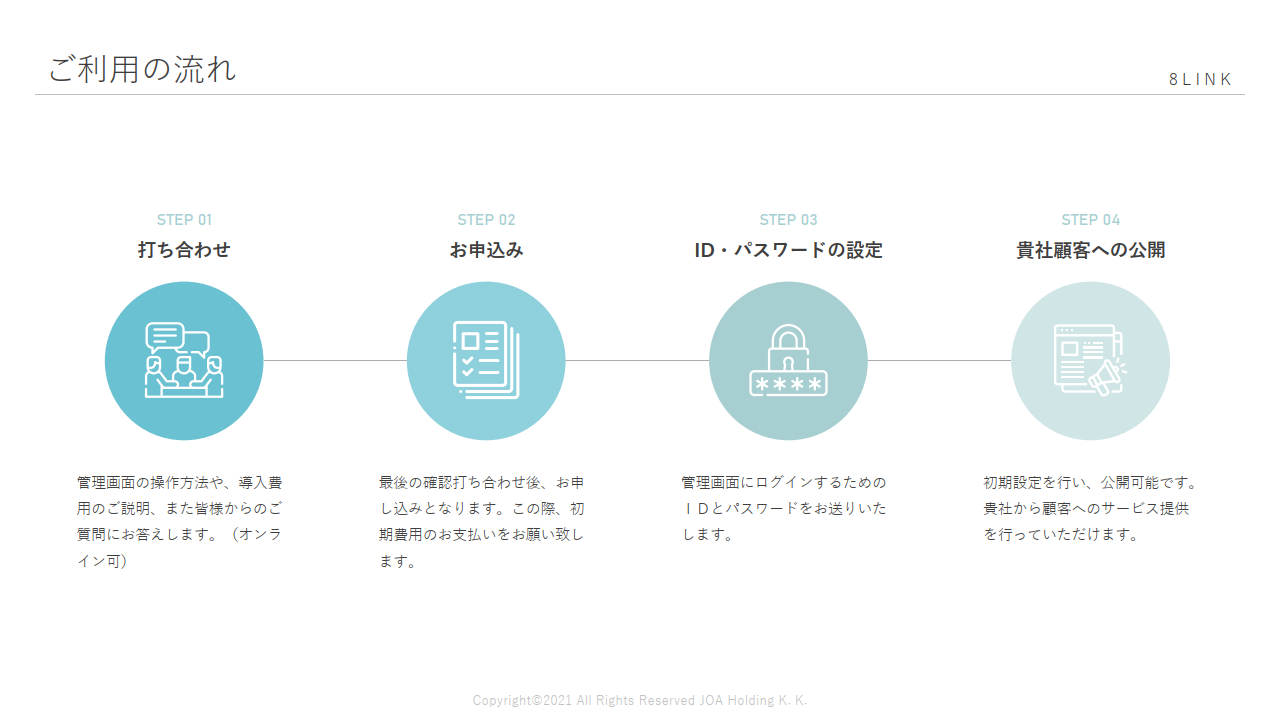Click the '打ち合わせ' heading

click(184, 250)
